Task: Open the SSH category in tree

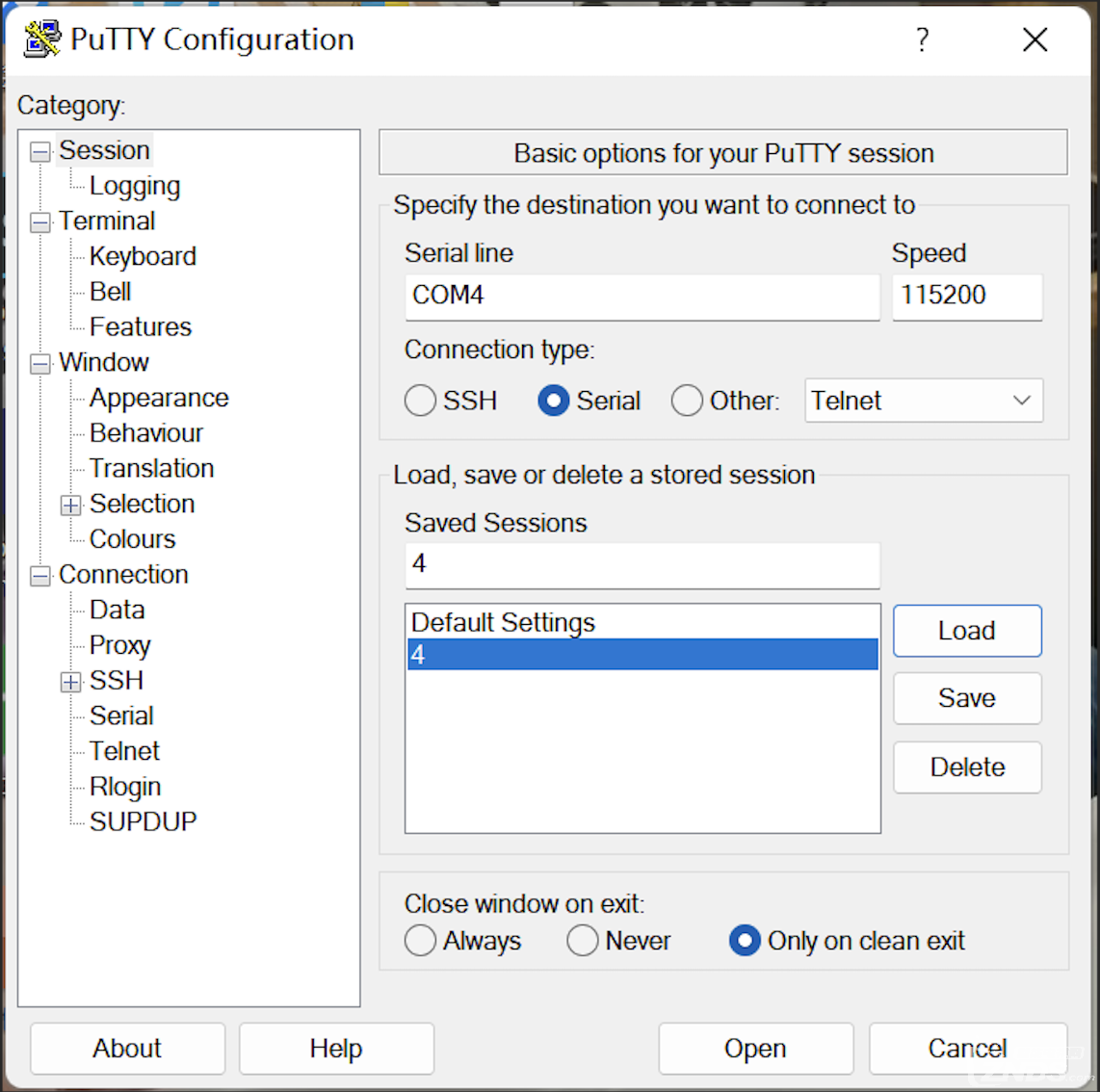Action: [117, 680]
